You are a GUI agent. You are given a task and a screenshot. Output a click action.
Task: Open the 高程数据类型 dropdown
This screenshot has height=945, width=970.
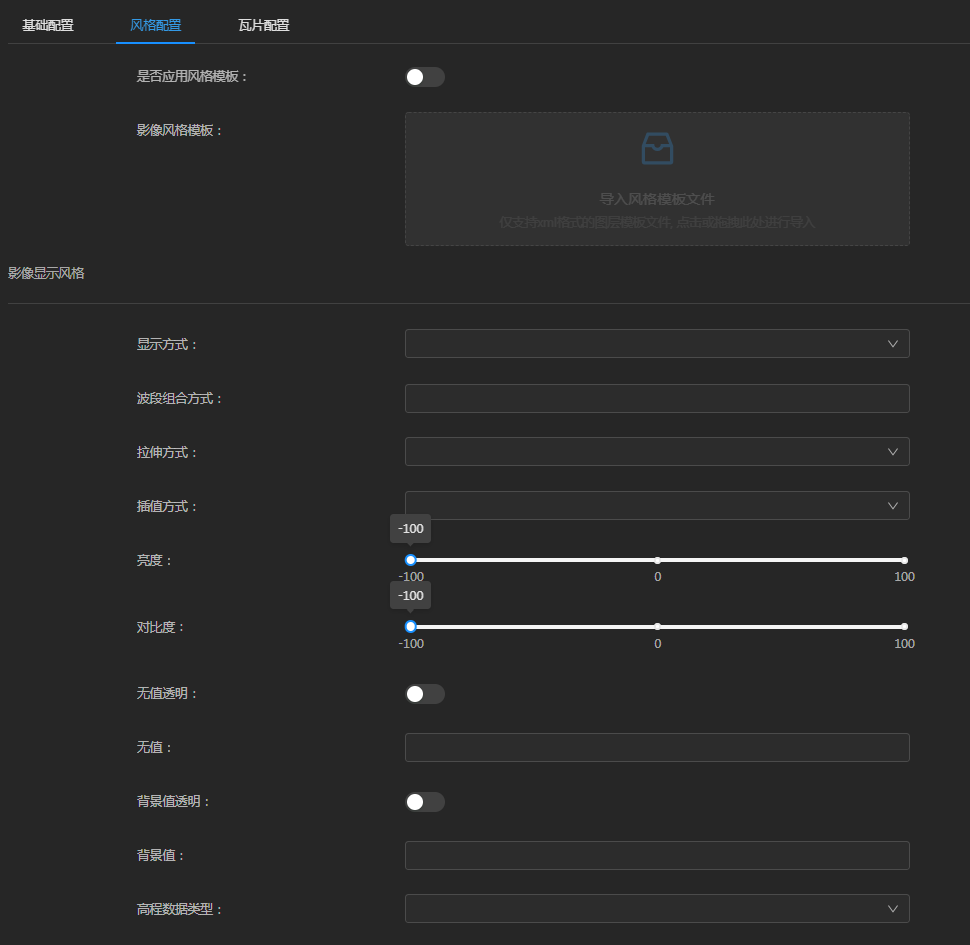click(657, 908)
